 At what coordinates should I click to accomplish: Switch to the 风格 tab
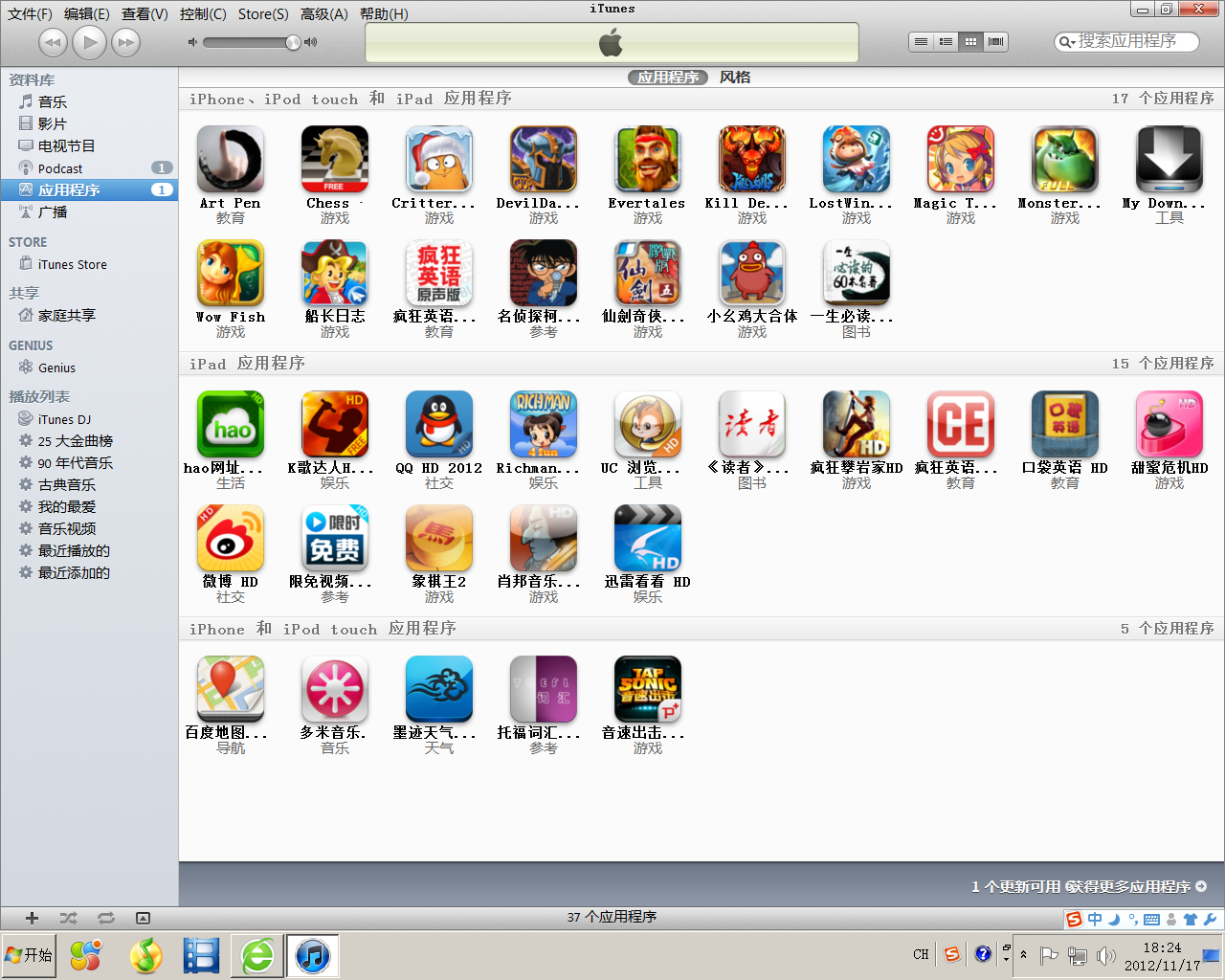tap(735, 78)
